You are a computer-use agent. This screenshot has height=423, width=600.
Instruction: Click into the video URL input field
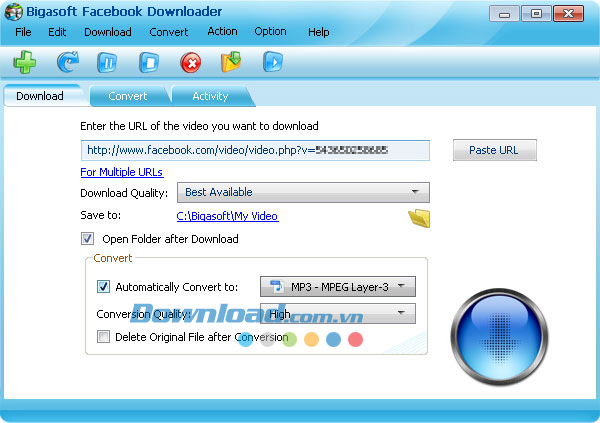click(x=255, y=150)
